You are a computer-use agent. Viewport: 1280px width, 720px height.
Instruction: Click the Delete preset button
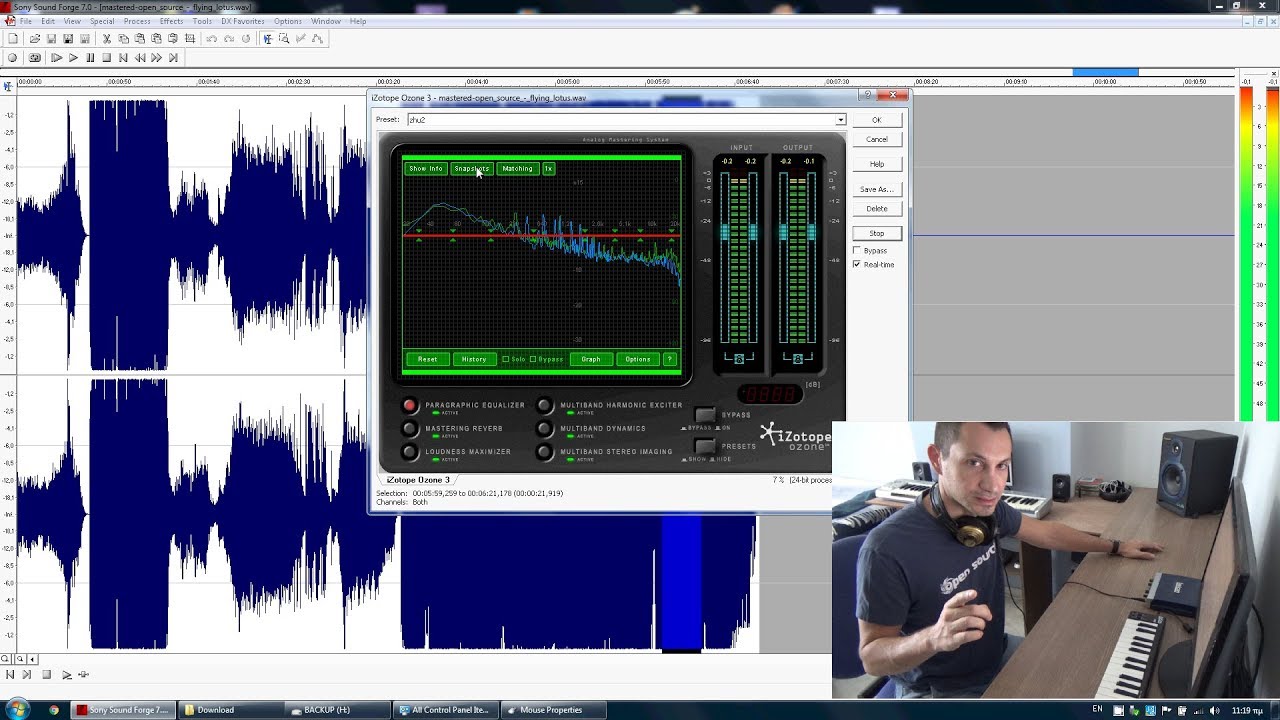click(x=877, y=208)
